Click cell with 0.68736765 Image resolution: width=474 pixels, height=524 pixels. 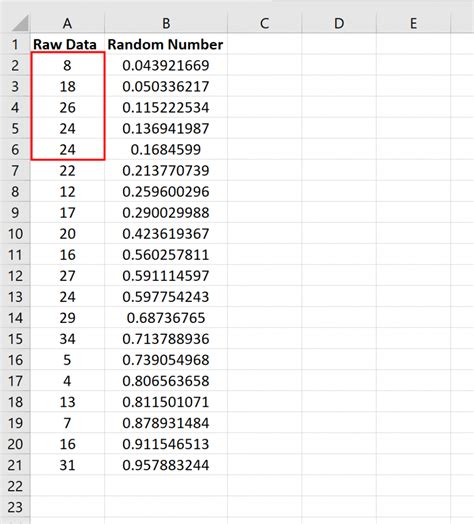tap(166, 317)
